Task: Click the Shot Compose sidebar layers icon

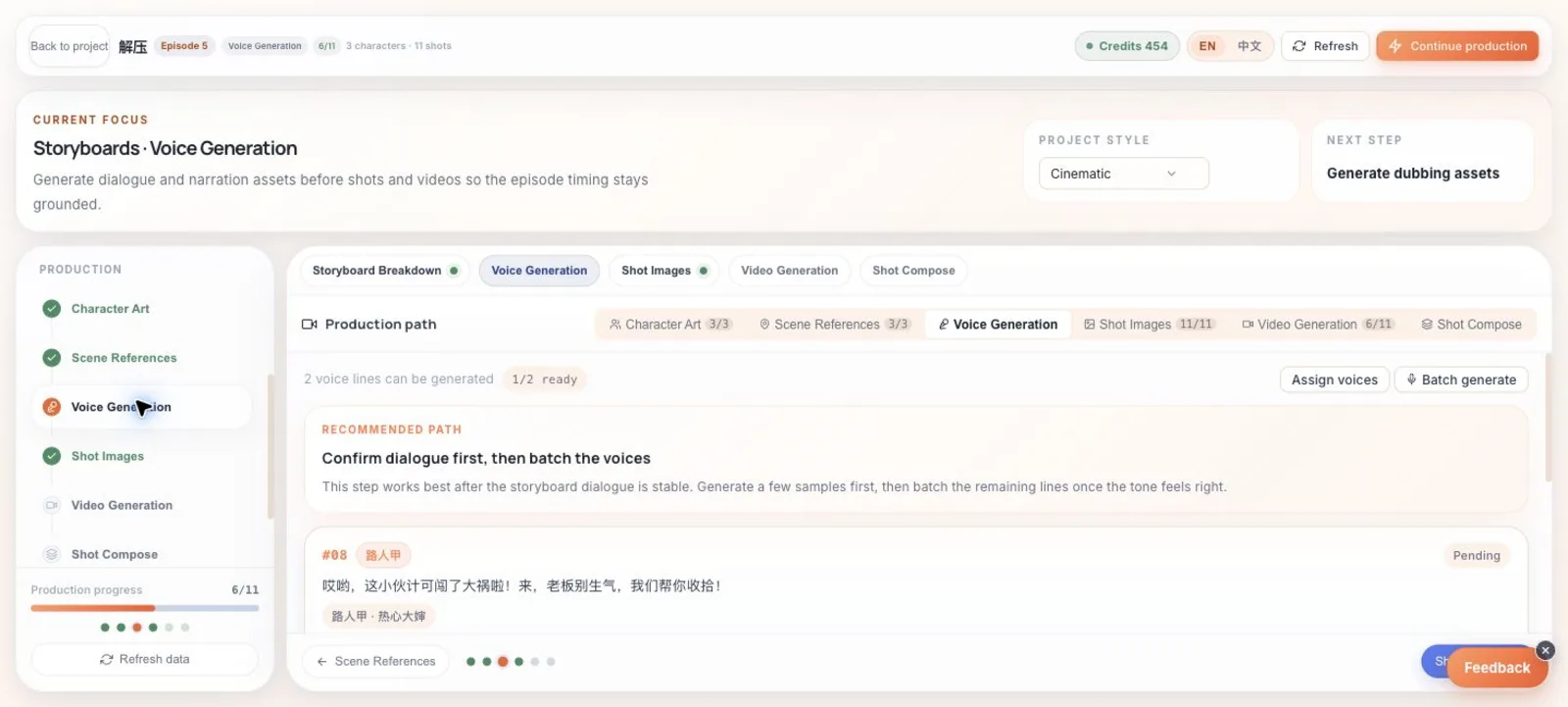Action: click(52, 554)
